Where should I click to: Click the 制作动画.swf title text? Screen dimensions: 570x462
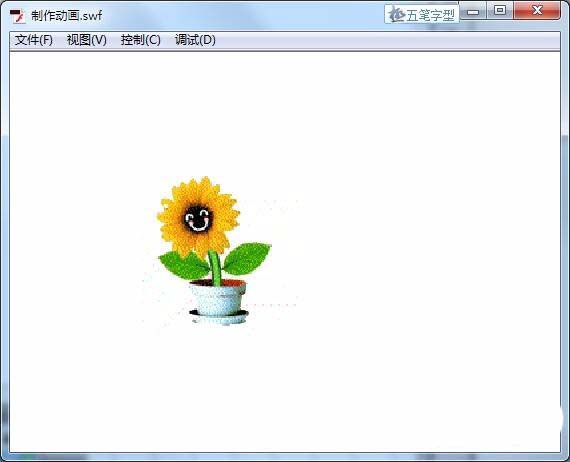pos(67,16)
